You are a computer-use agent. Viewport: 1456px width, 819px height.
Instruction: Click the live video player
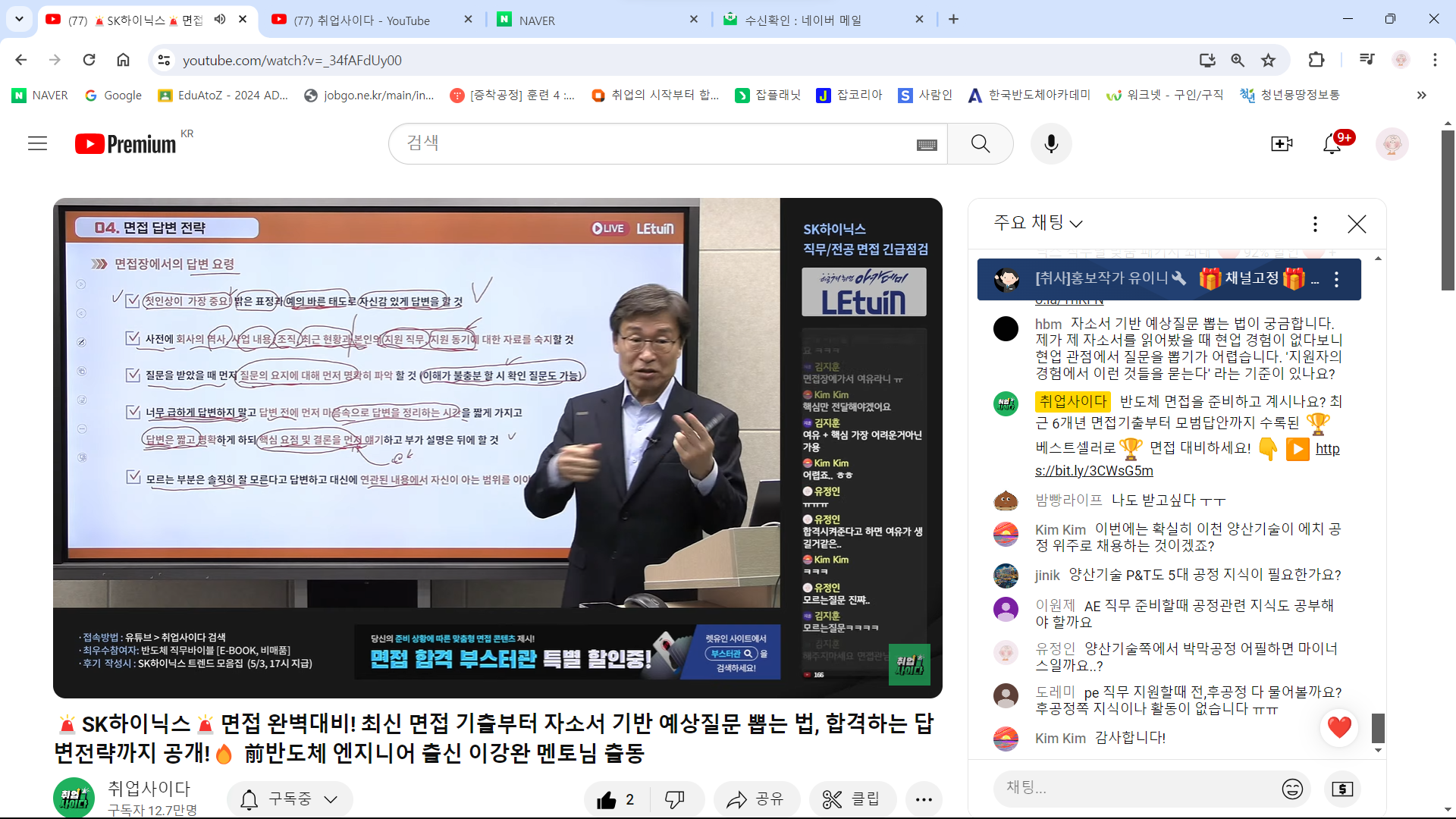point(497,447)
